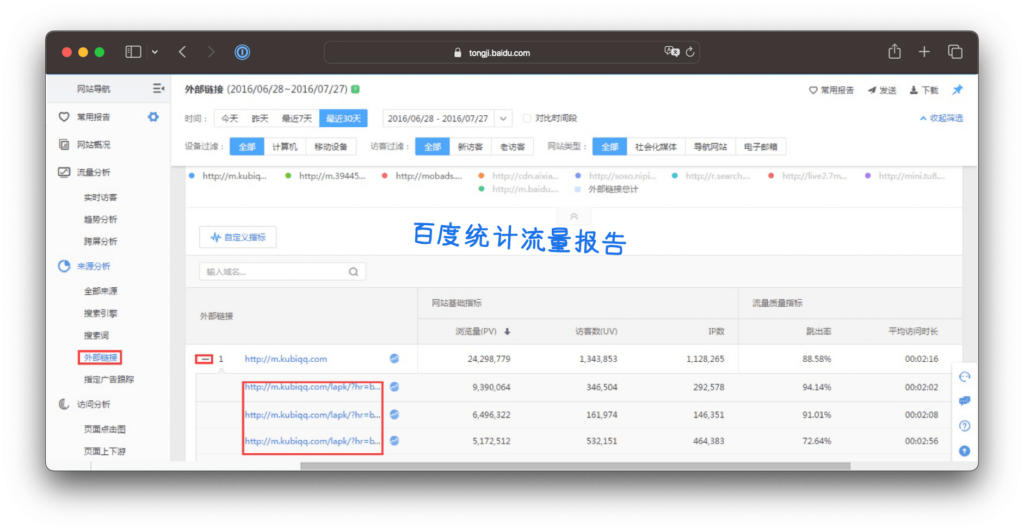
Task: Add to 常用报告 with heart button
Action: tap(831, 90)
